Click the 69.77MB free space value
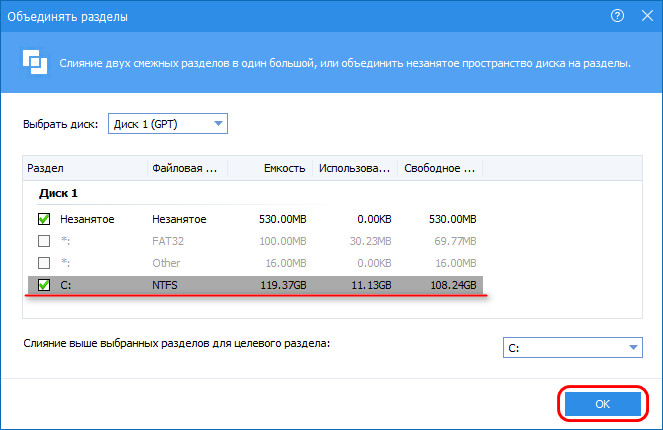 (x=455, y=241)
